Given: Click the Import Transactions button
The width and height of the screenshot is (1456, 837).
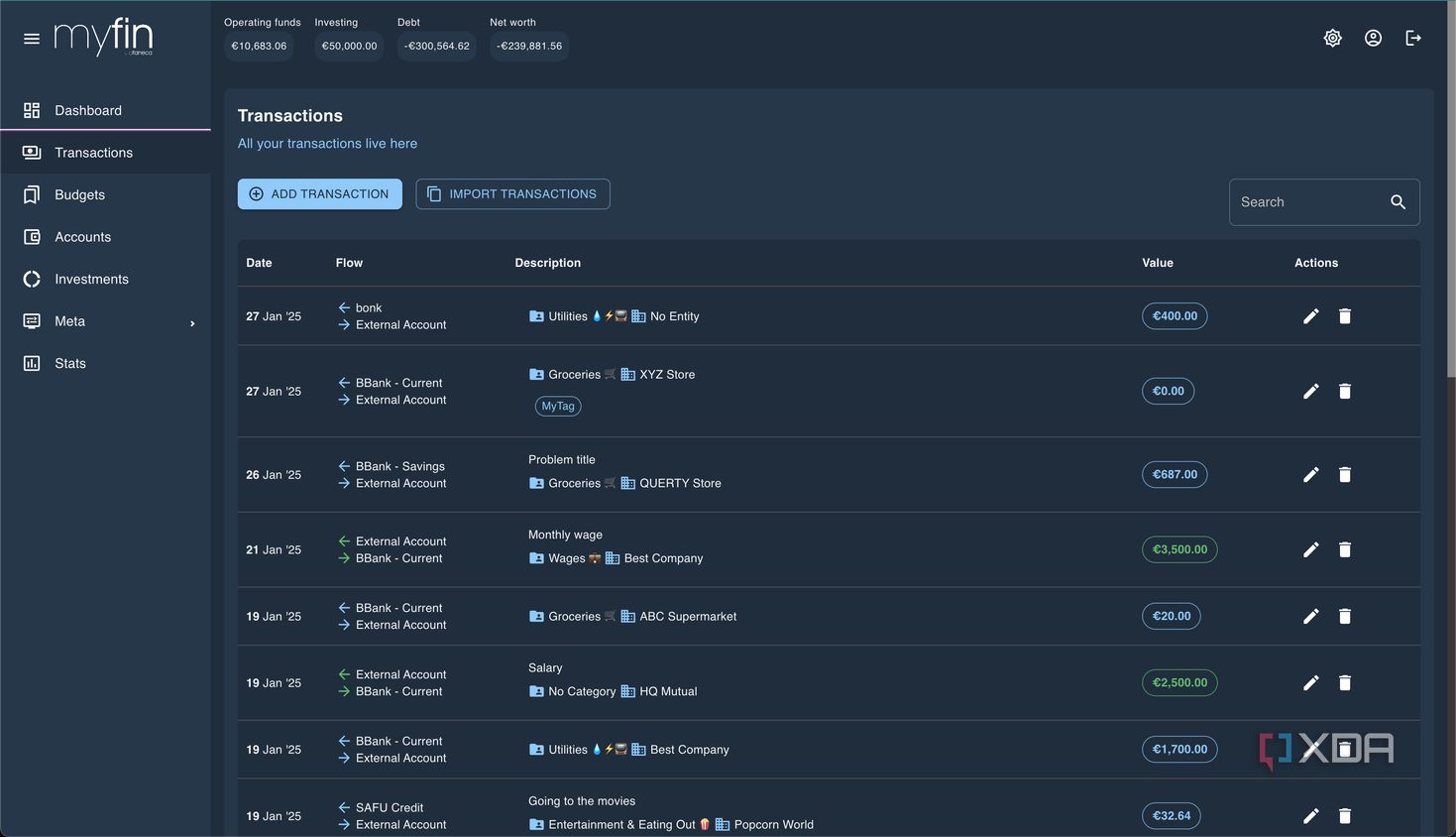Looking at the screenshot, I should (512, 194).
